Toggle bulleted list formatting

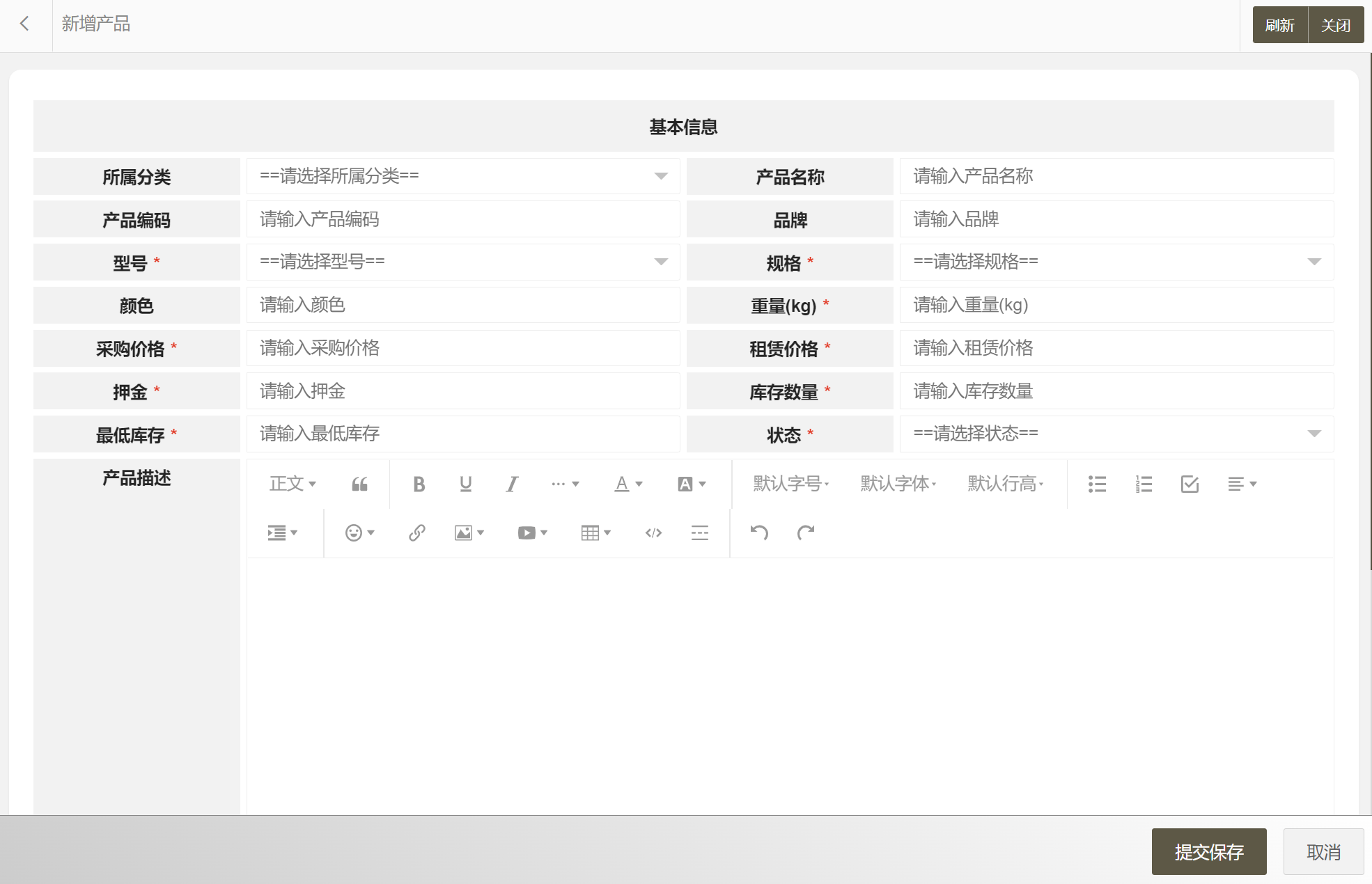coord(1097,484)
